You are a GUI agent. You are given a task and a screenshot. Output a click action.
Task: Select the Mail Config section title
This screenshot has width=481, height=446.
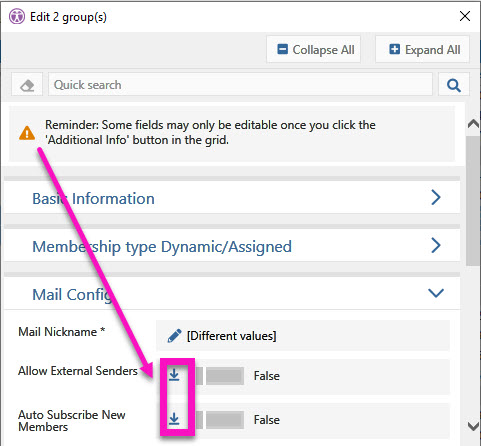(72, 295)
